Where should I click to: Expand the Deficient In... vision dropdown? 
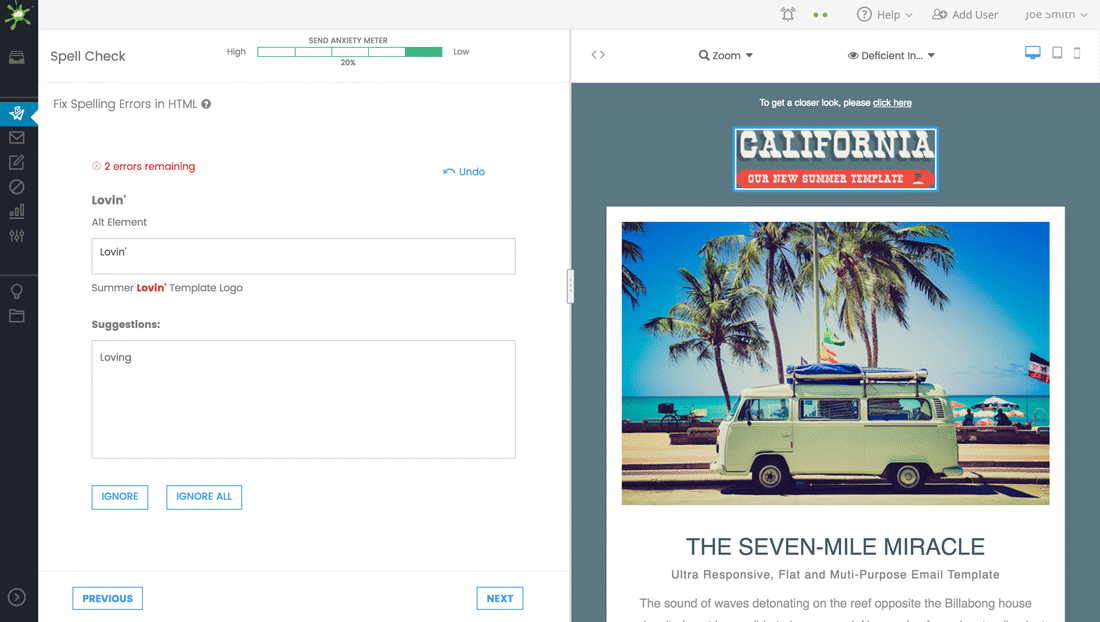[x=891, y=55]
